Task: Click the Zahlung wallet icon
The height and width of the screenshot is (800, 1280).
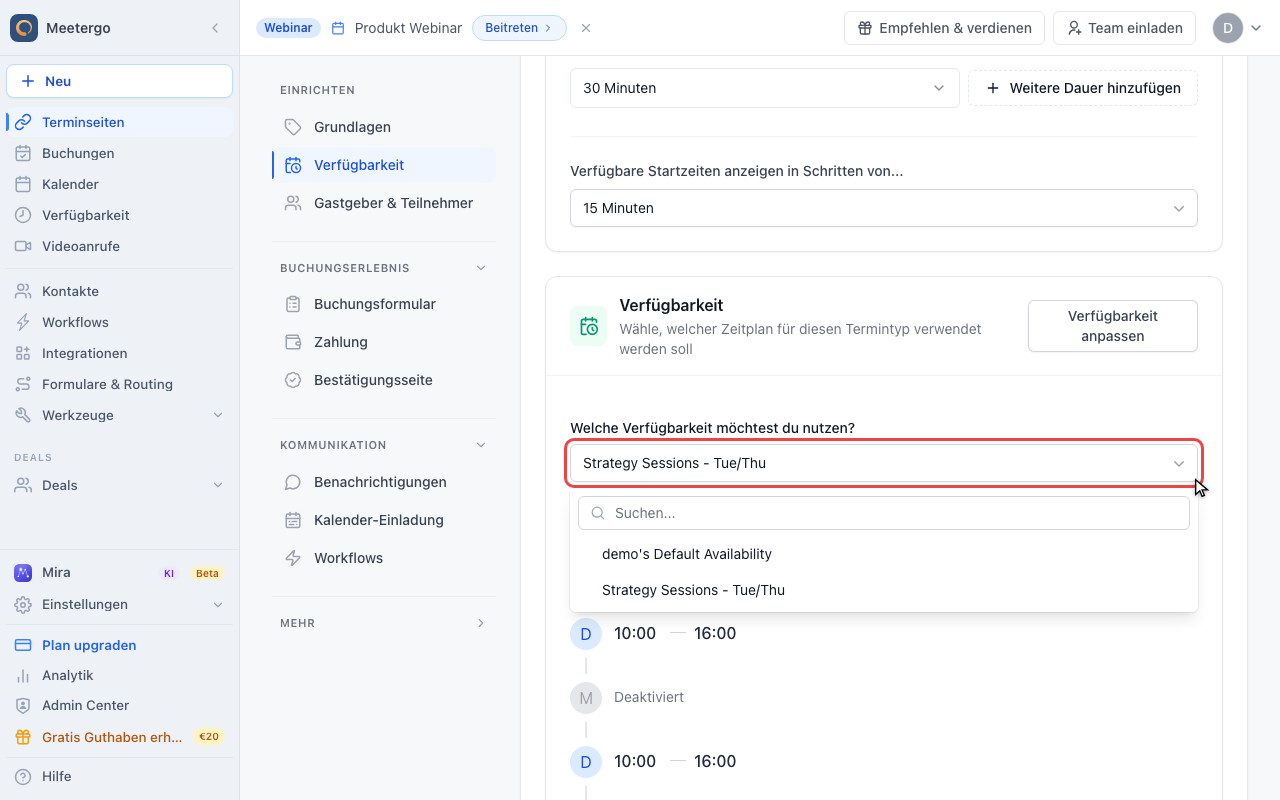Action: pos(293,342)
